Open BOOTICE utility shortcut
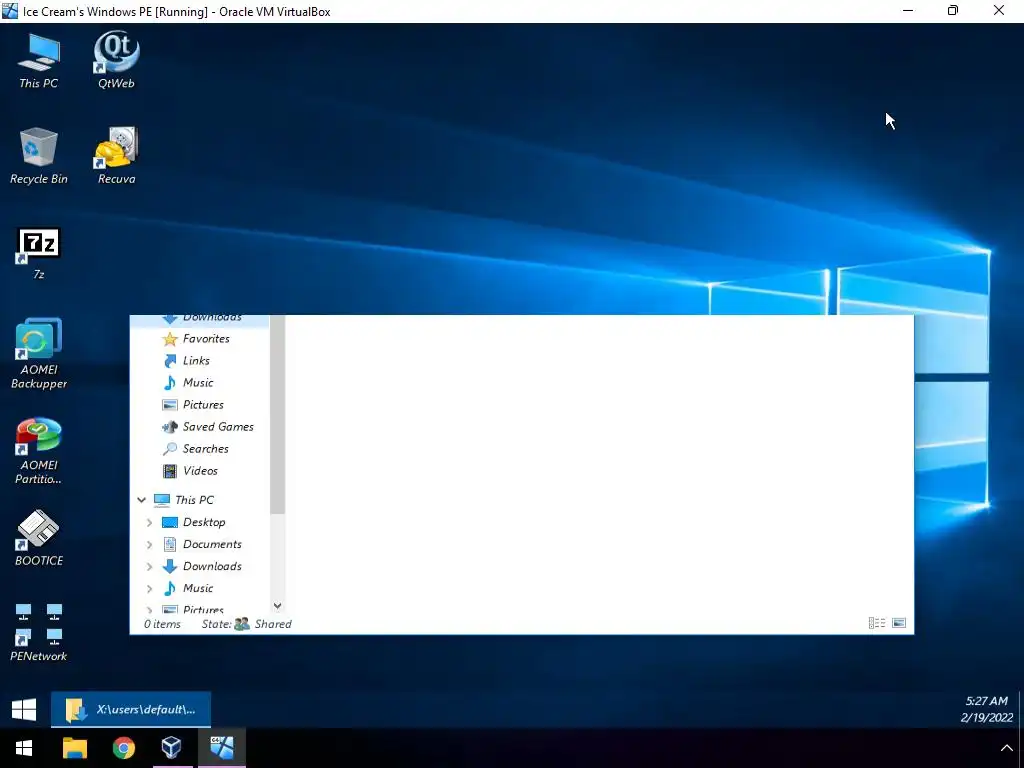The image size is (1024, 768). 39,538
